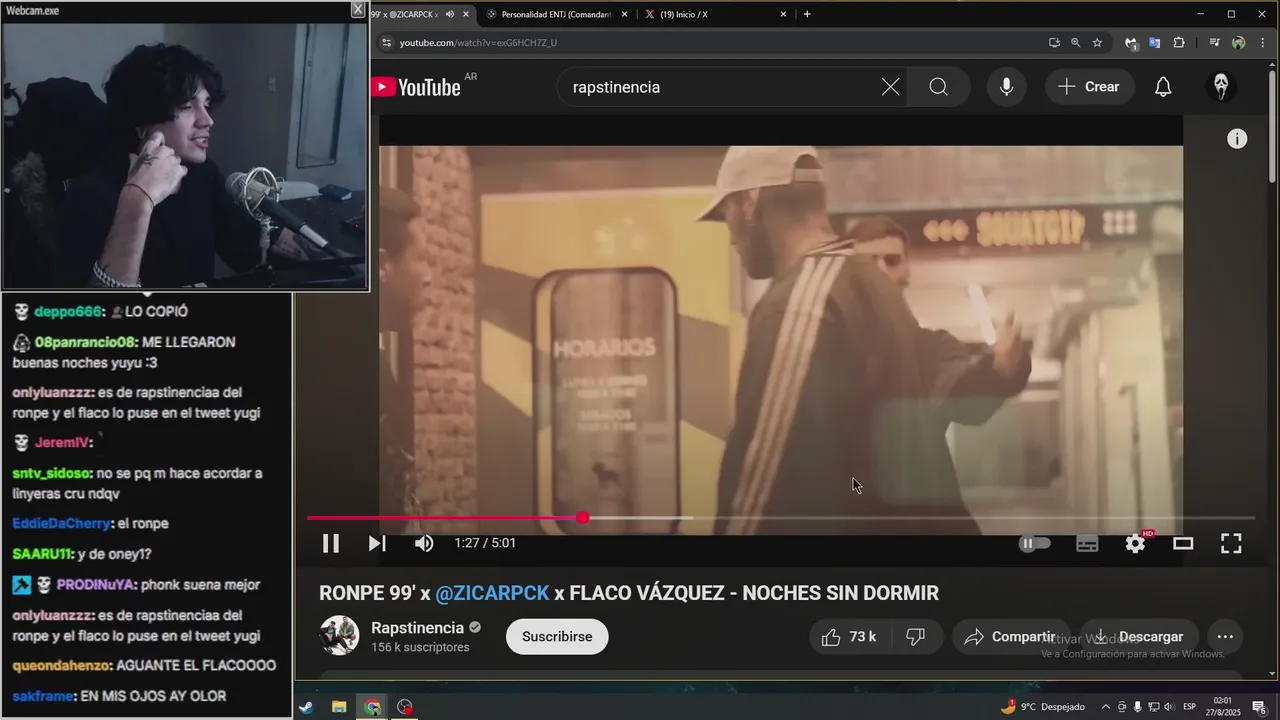The height and width of the screenshot is (720, 1280).
Task: Open the media control toolbar icon
Action: pyautogui.click(x=1214, y=43)
